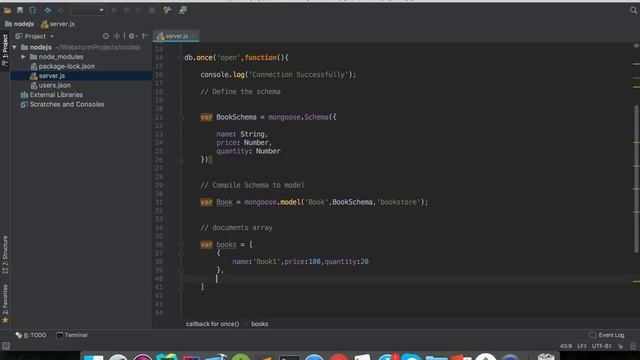Click line number 31 in gutter
The width and height of the screenshot is (640, 360).
click(159, 202)
